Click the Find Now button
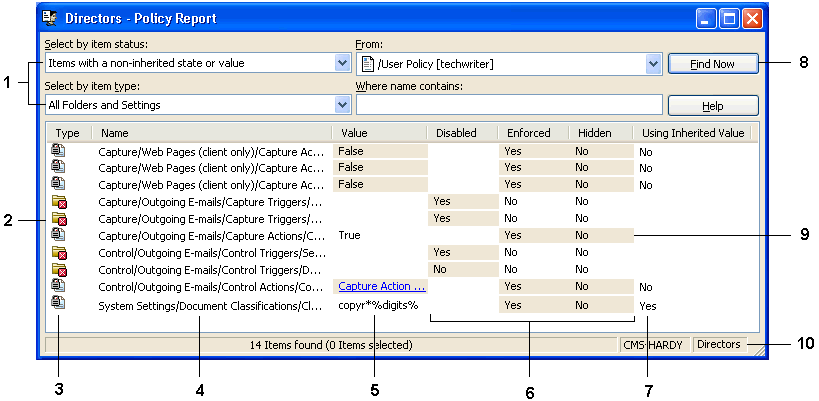Image resolution: width=819 pixels, height=401 pixels. click(x=713, y=64)
